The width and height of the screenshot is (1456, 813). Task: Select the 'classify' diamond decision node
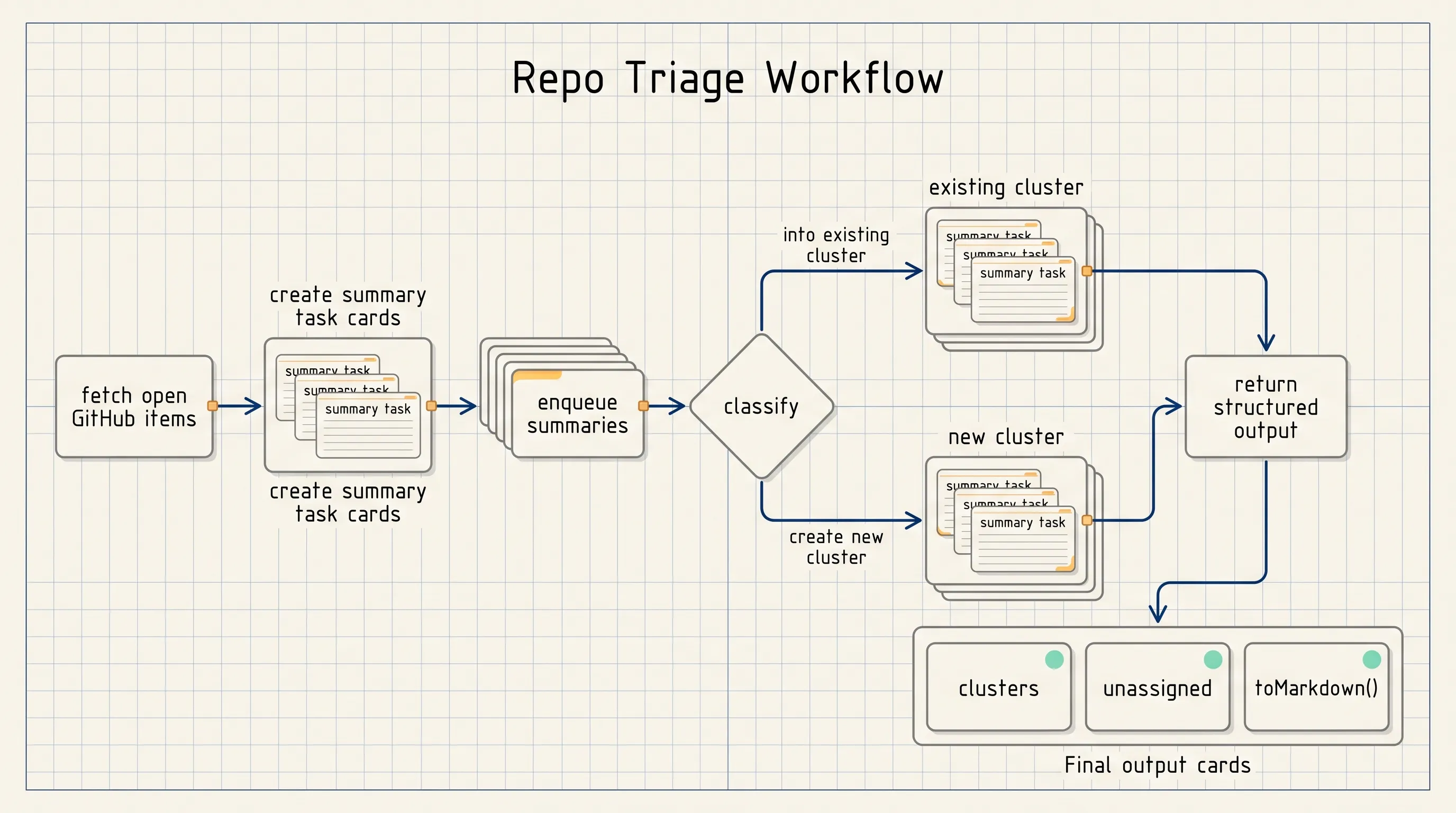pyautogui.click(x=761, y=406)
